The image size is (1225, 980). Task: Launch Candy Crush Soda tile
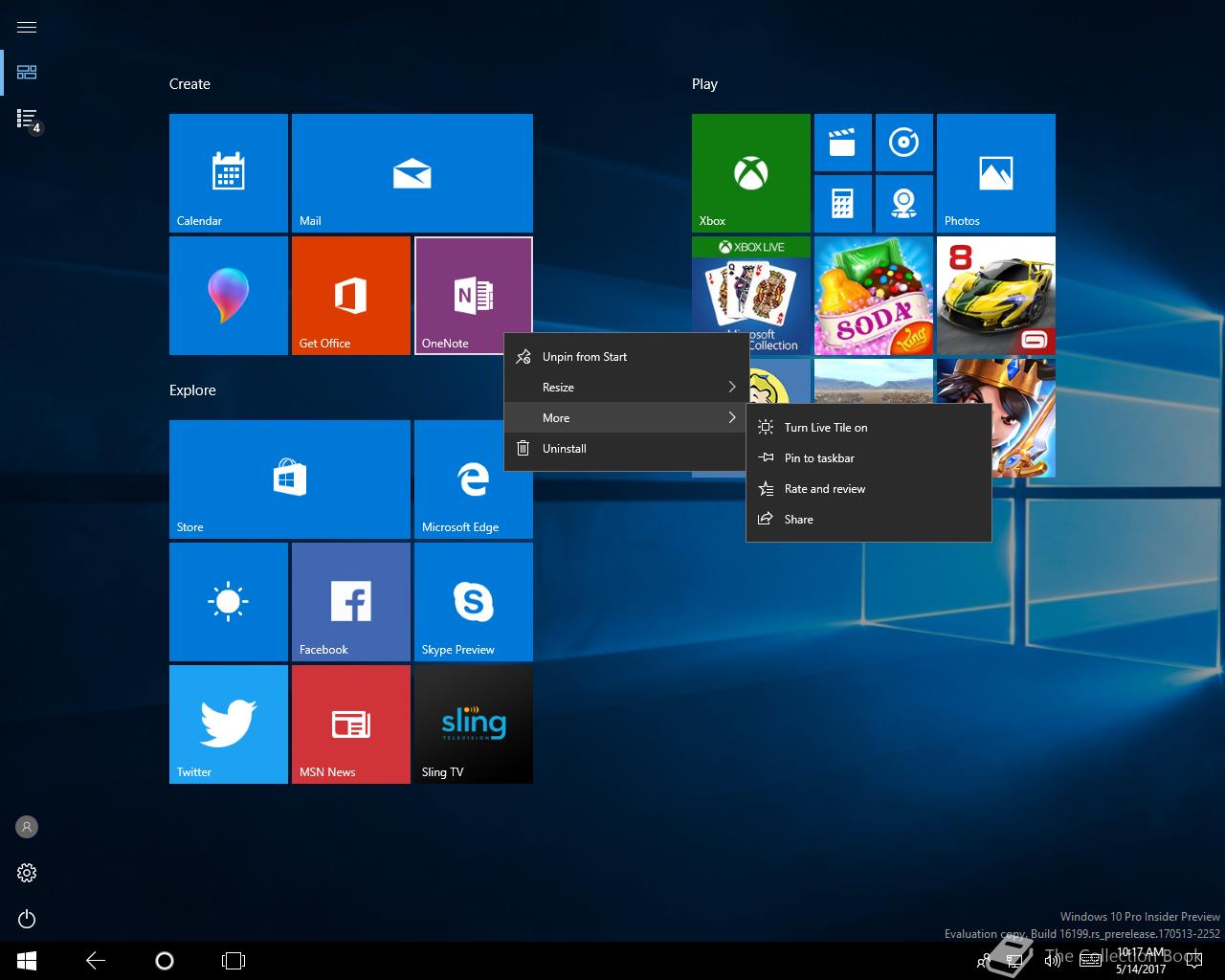[874, 296]
